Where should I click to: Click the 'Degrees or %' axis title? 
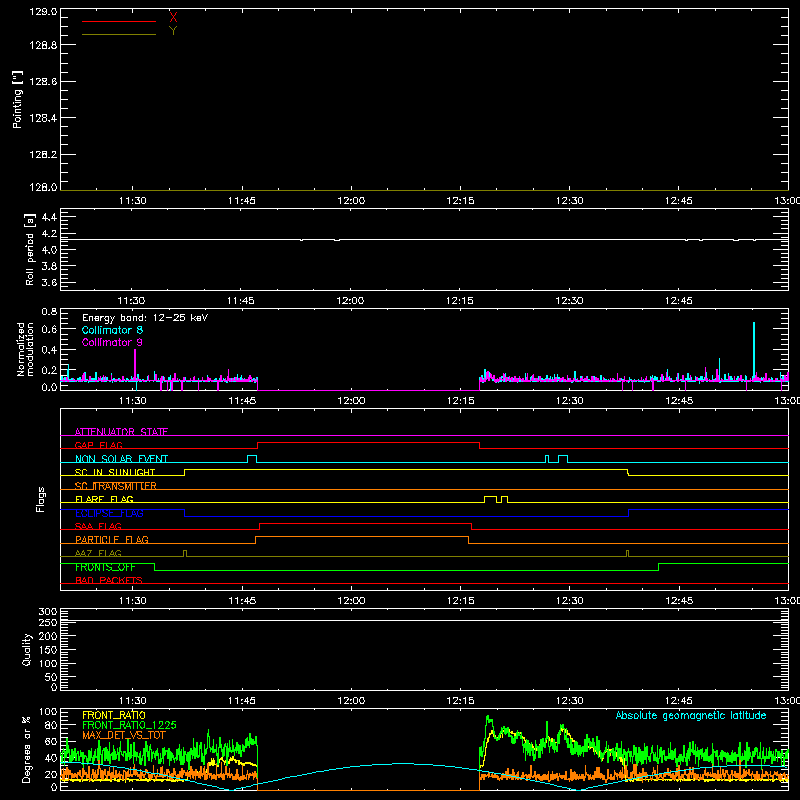(27, 749)
